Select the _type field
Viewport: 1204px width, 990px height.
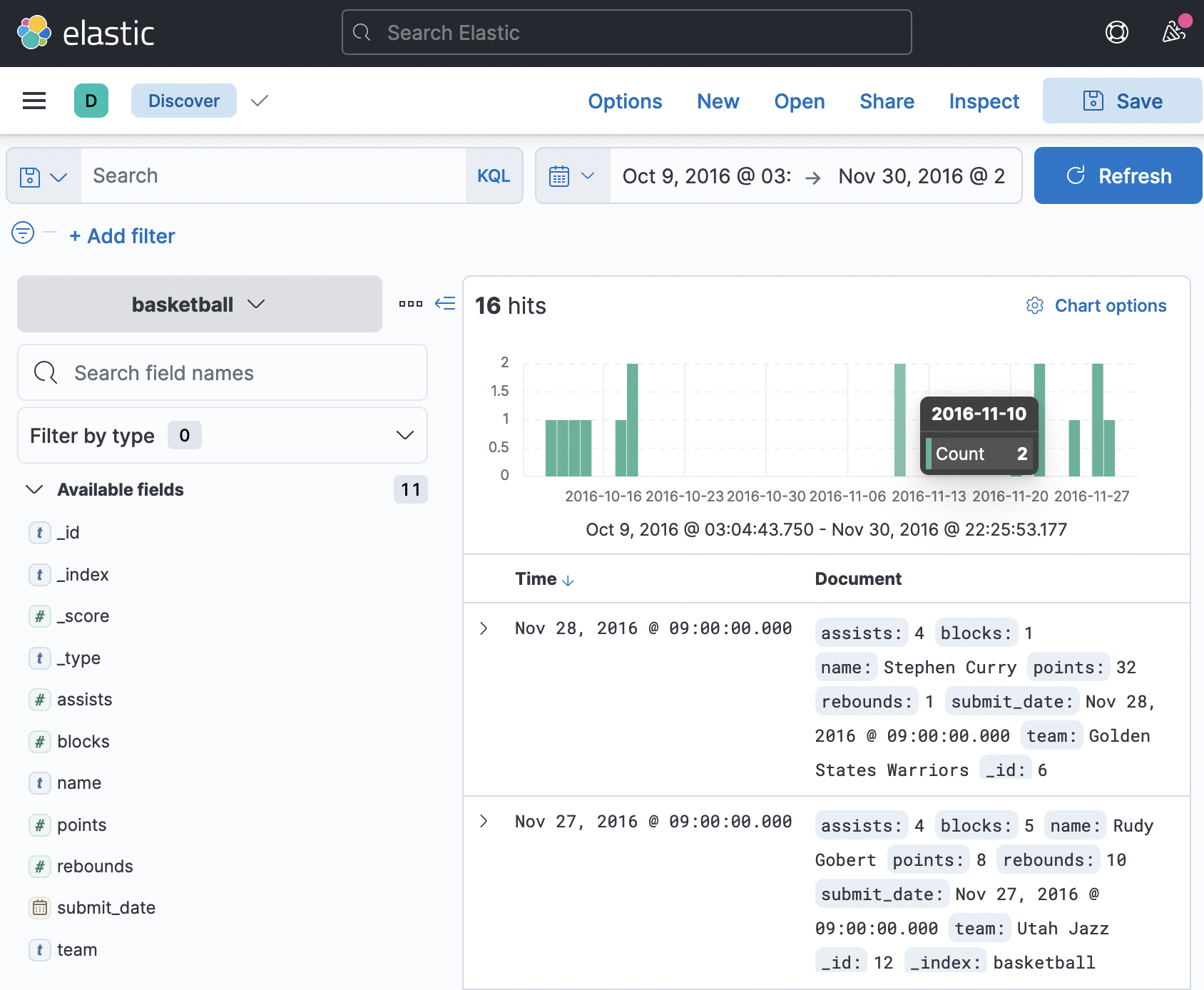coord(78,658)
